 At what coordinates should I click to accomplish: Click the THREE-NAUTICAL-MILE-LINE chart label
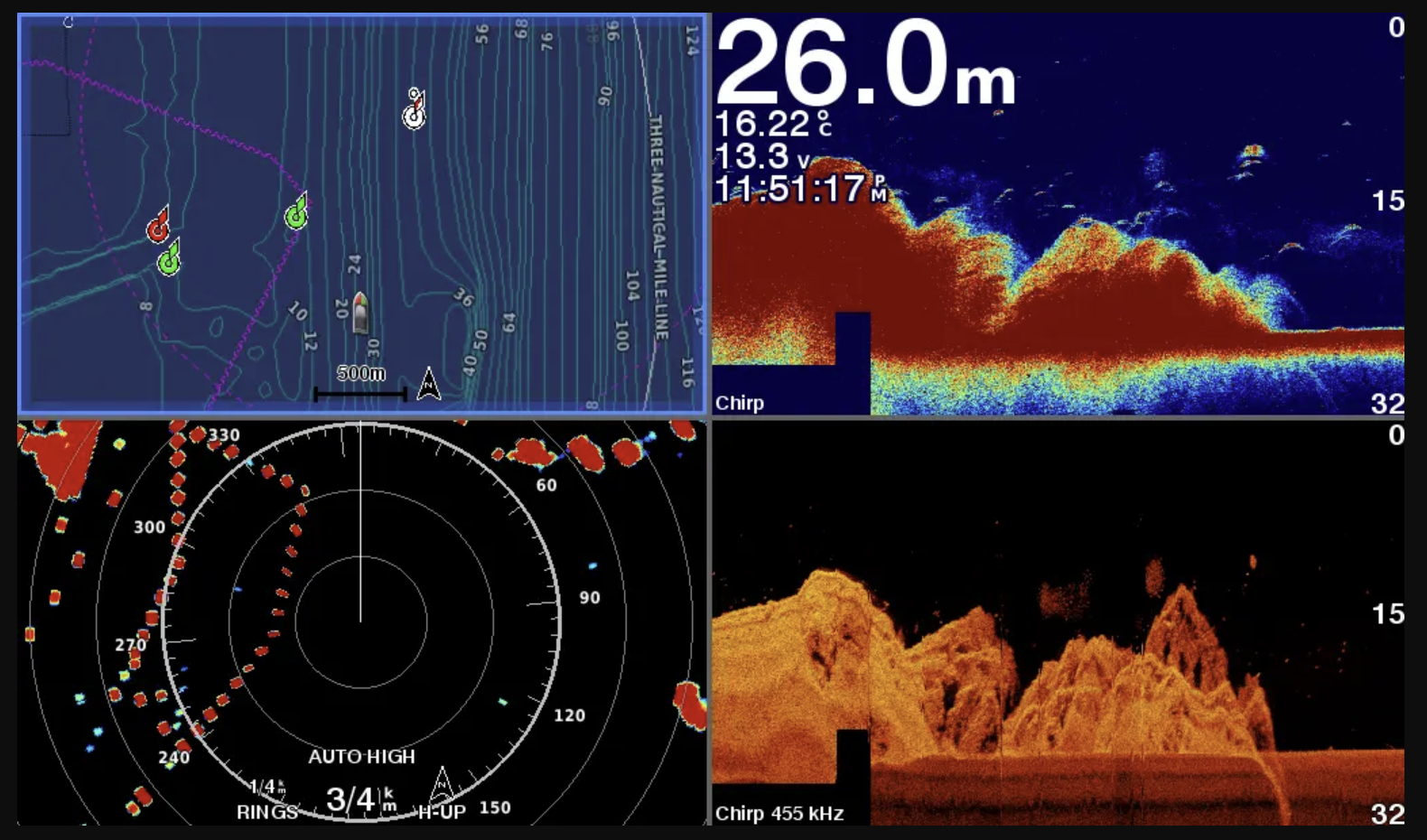(658, 226)
